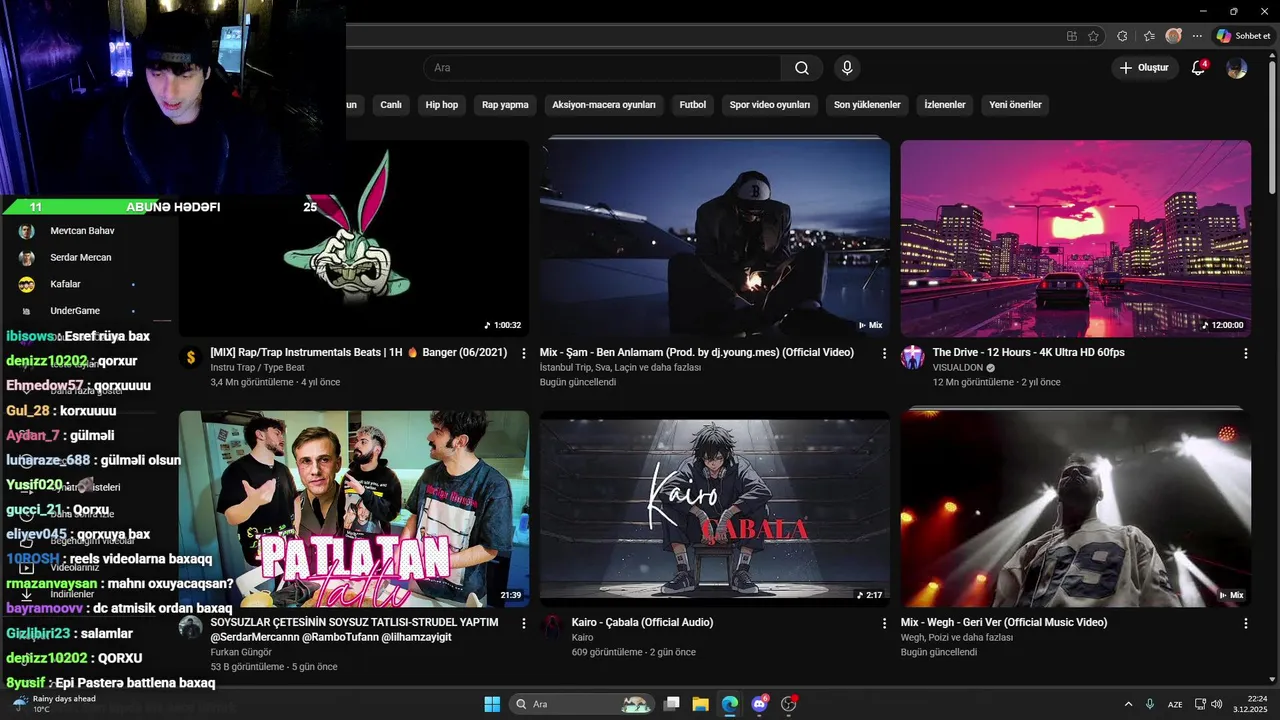The height and width of the screenshot is (720, 1280).
Task: Click Microsoft Edge taskbar icon
Action: [x=730, y=704]
